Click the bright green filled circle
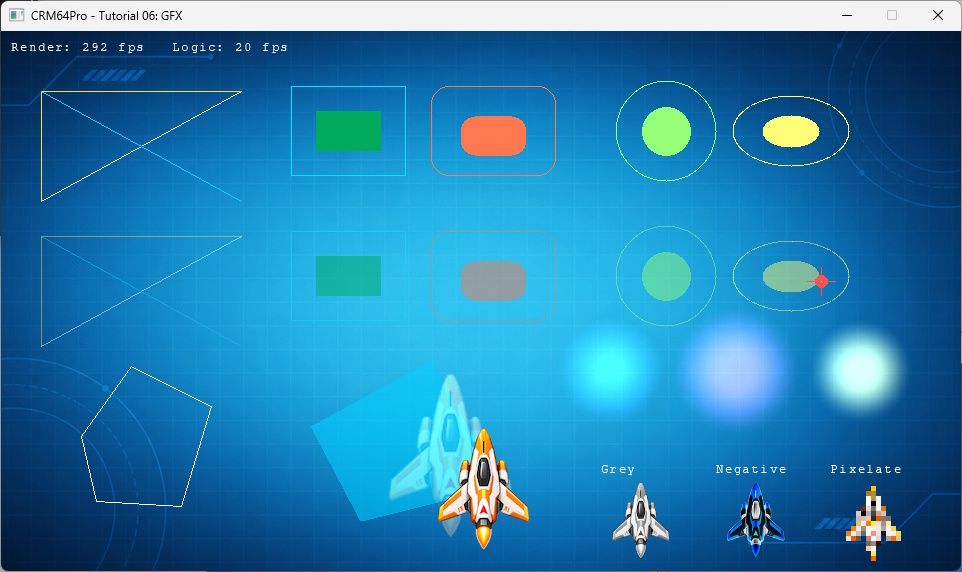 click(x=666, y=131)
